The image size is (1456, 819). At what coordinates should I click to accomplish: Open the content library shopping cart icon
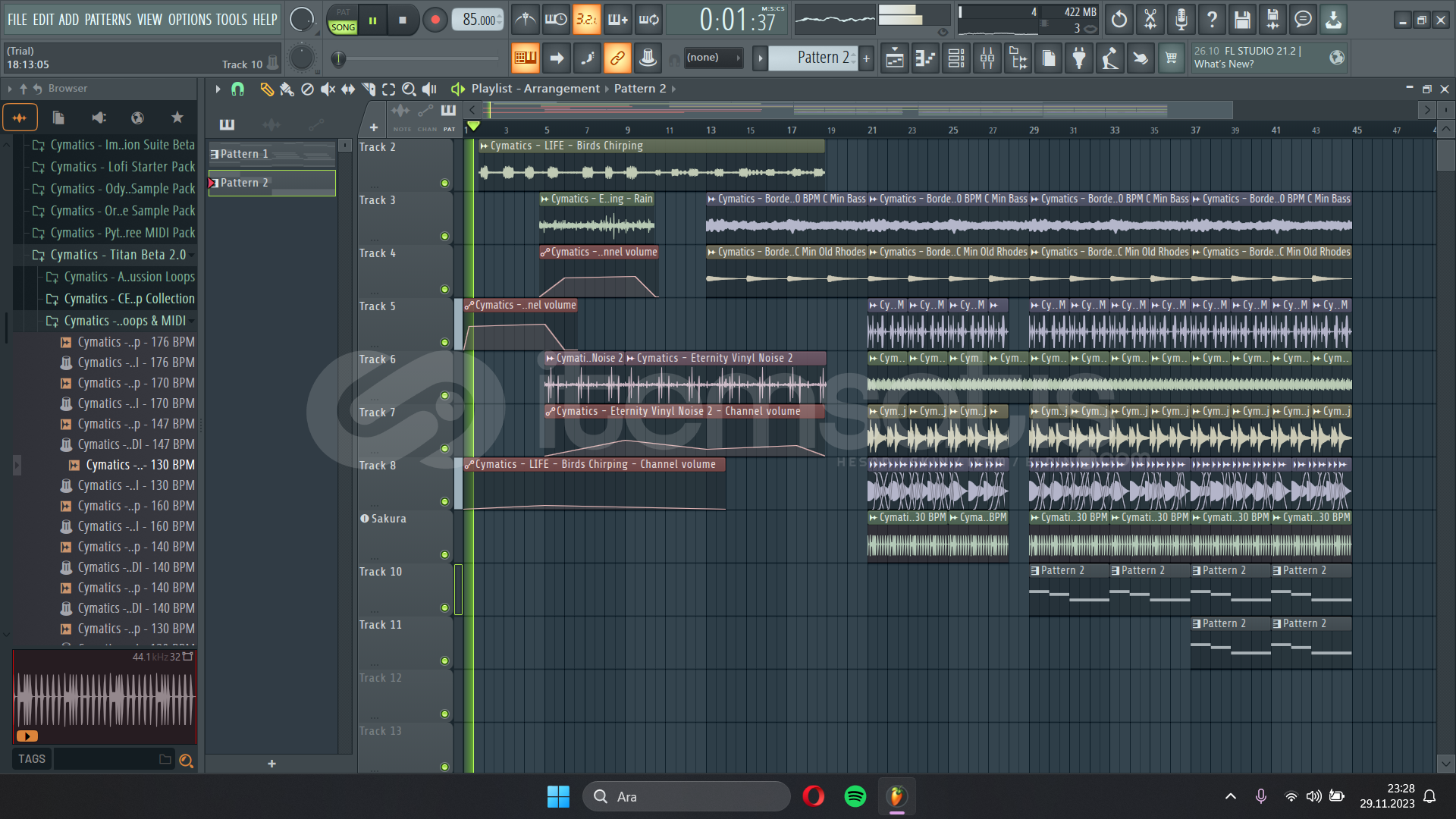pos(1172,58)
